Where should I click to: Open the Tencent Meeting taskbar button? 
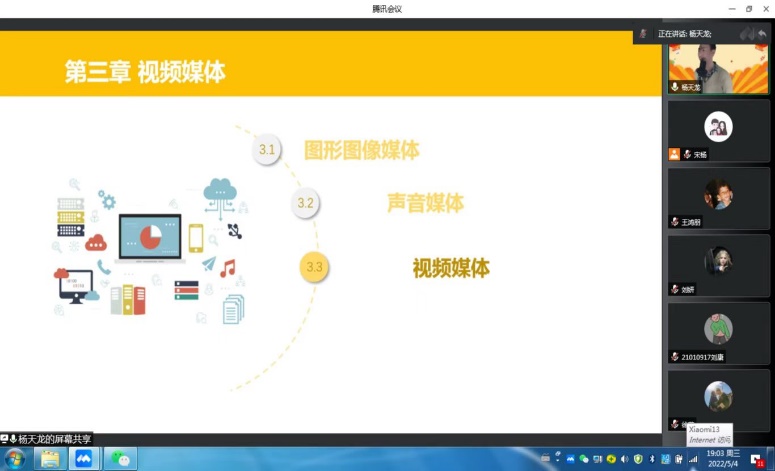[x=84, y=459]
